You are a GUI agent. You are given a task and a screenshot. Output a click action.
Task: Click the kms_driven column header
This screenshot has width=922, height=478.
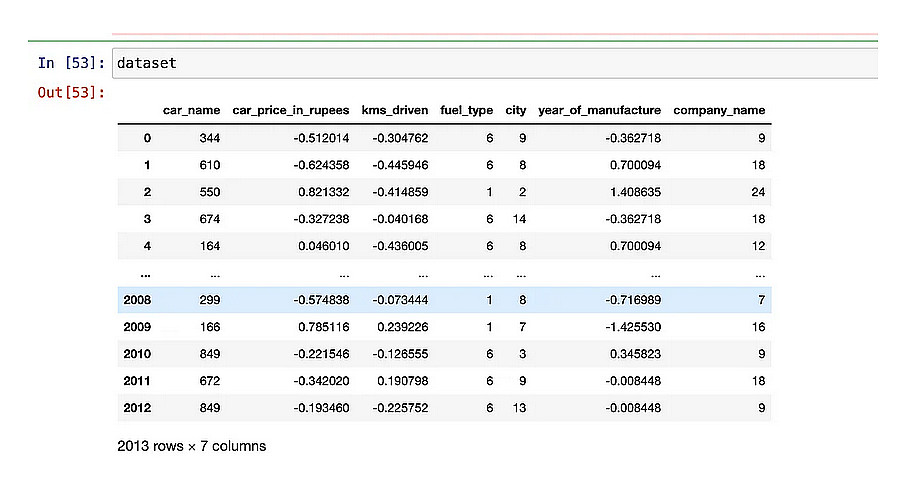click(x=395, y=110)
